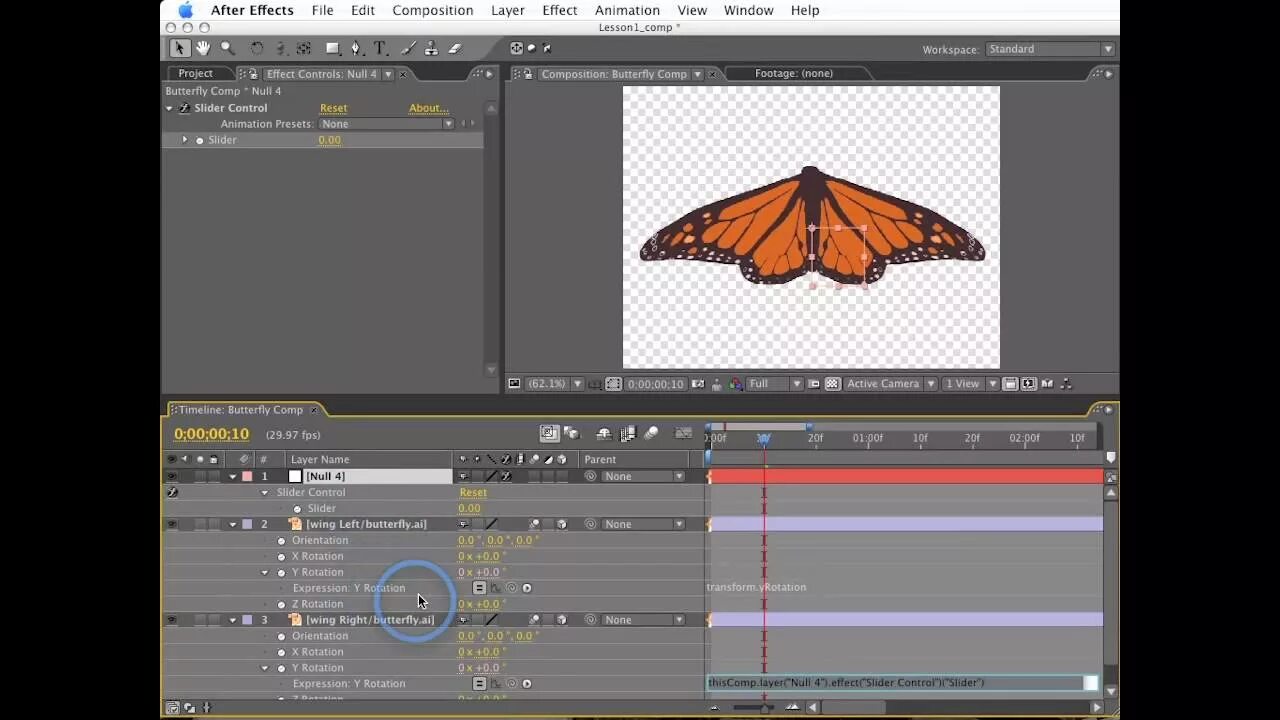Click Reset for Slider Control in timeline
Image resolution: width=1280 pixels, height=720 pixels.
click(x=473, y=492)
